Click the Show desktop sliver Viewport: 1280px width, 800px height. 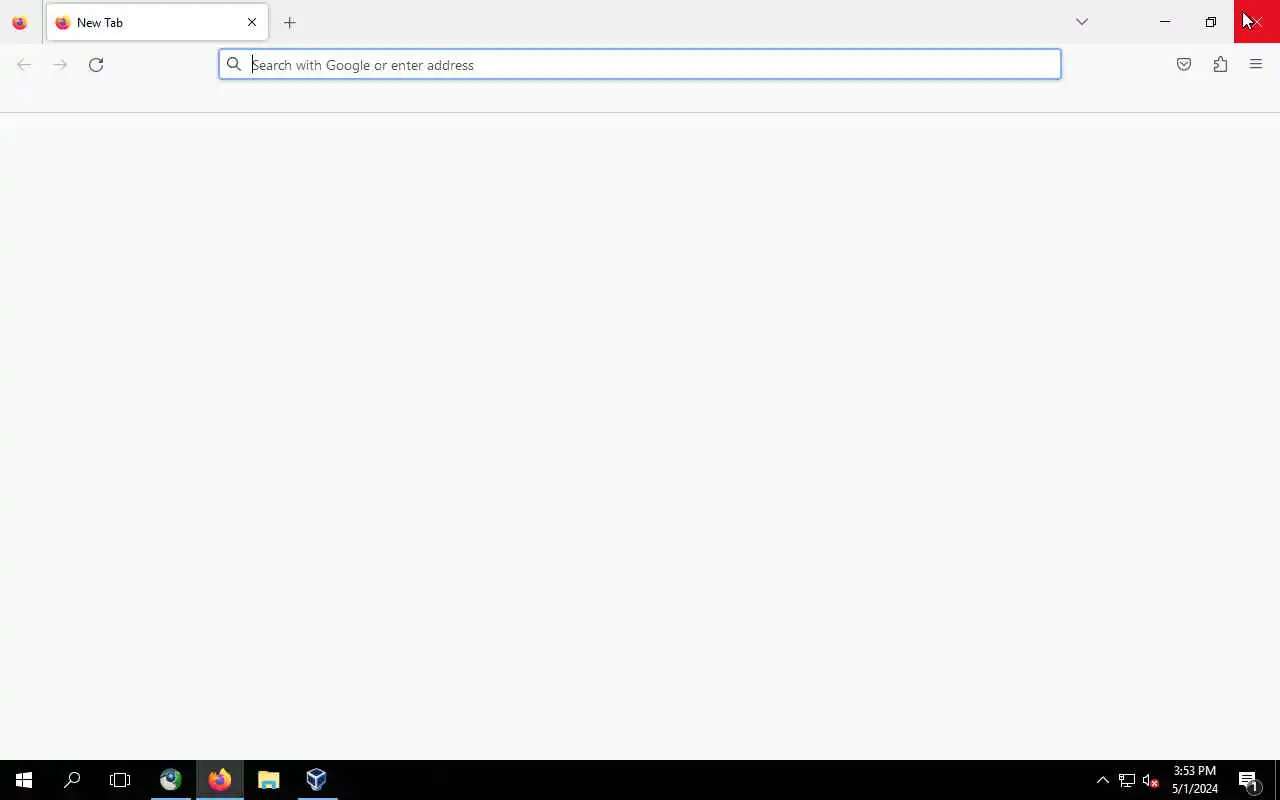click(1277, 780)
